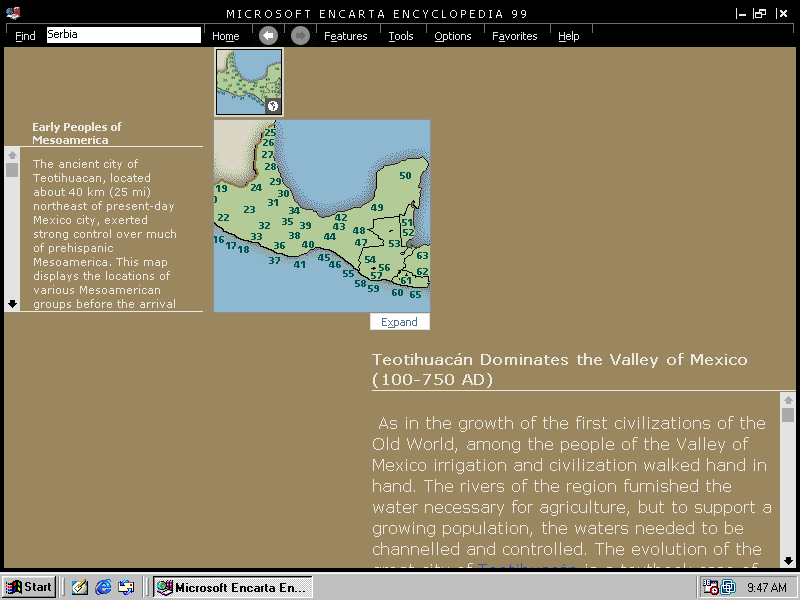Click map number 63

click(x=422, y=255)
